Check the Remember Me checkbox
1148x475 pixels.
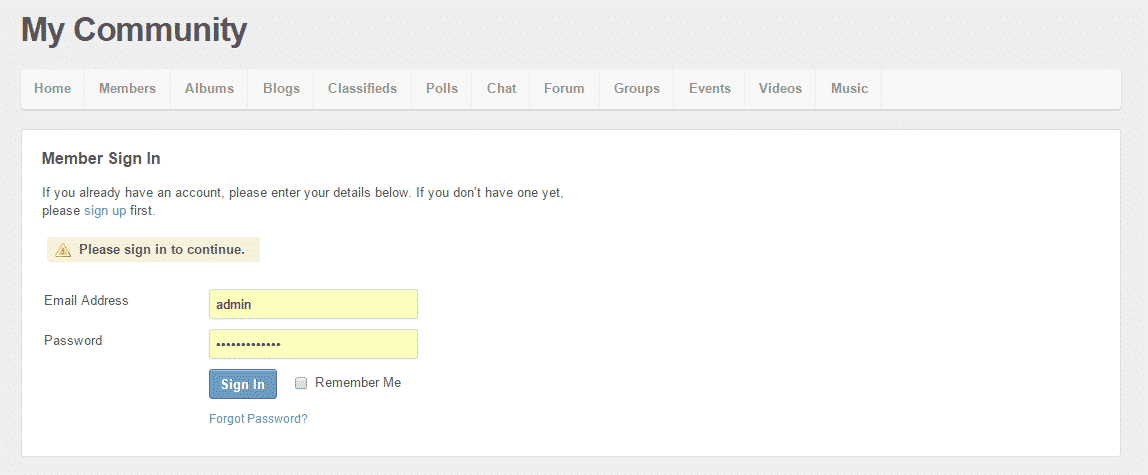pos(301,383)
